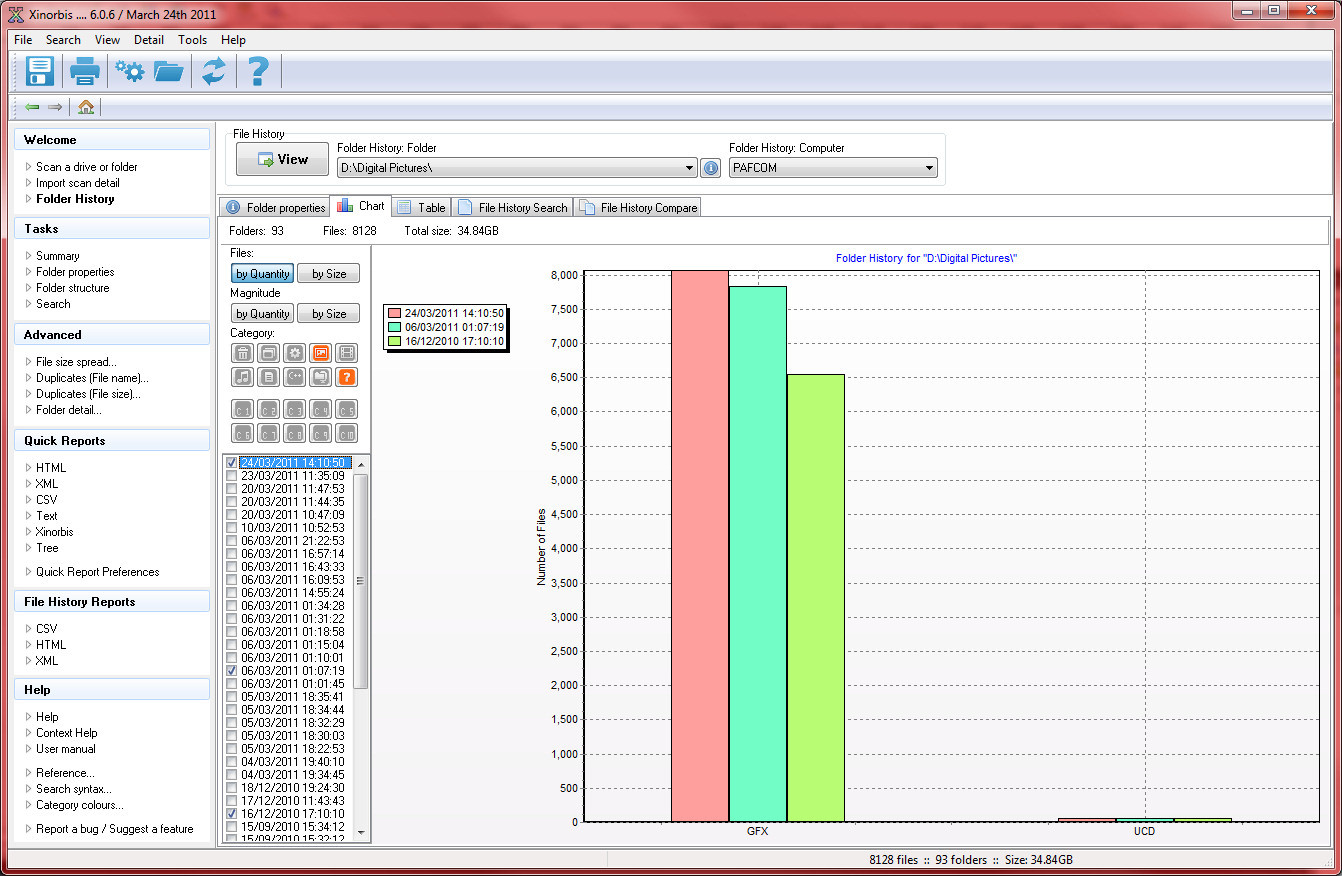
Task: Select the trash/temporary files category icon
Action: [x=242, y=353]
